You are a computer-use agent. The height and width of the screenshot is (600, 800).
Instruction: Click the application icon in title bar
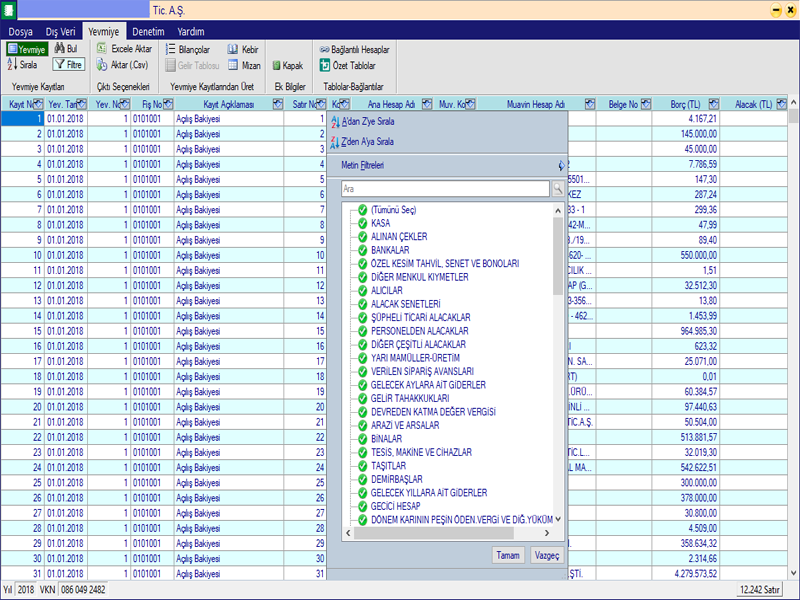[x=9, y=10]
